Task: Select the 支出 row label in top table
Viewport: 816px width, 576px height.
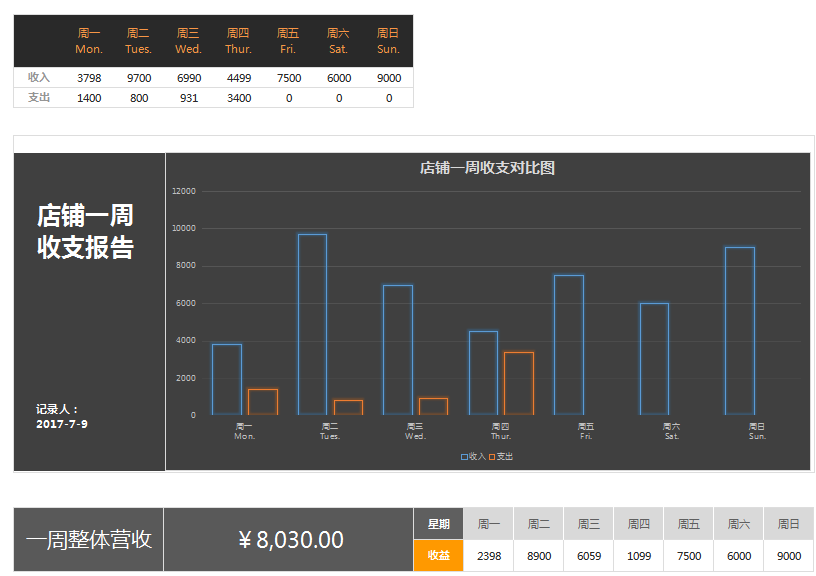Action: (x=39, y=98)
